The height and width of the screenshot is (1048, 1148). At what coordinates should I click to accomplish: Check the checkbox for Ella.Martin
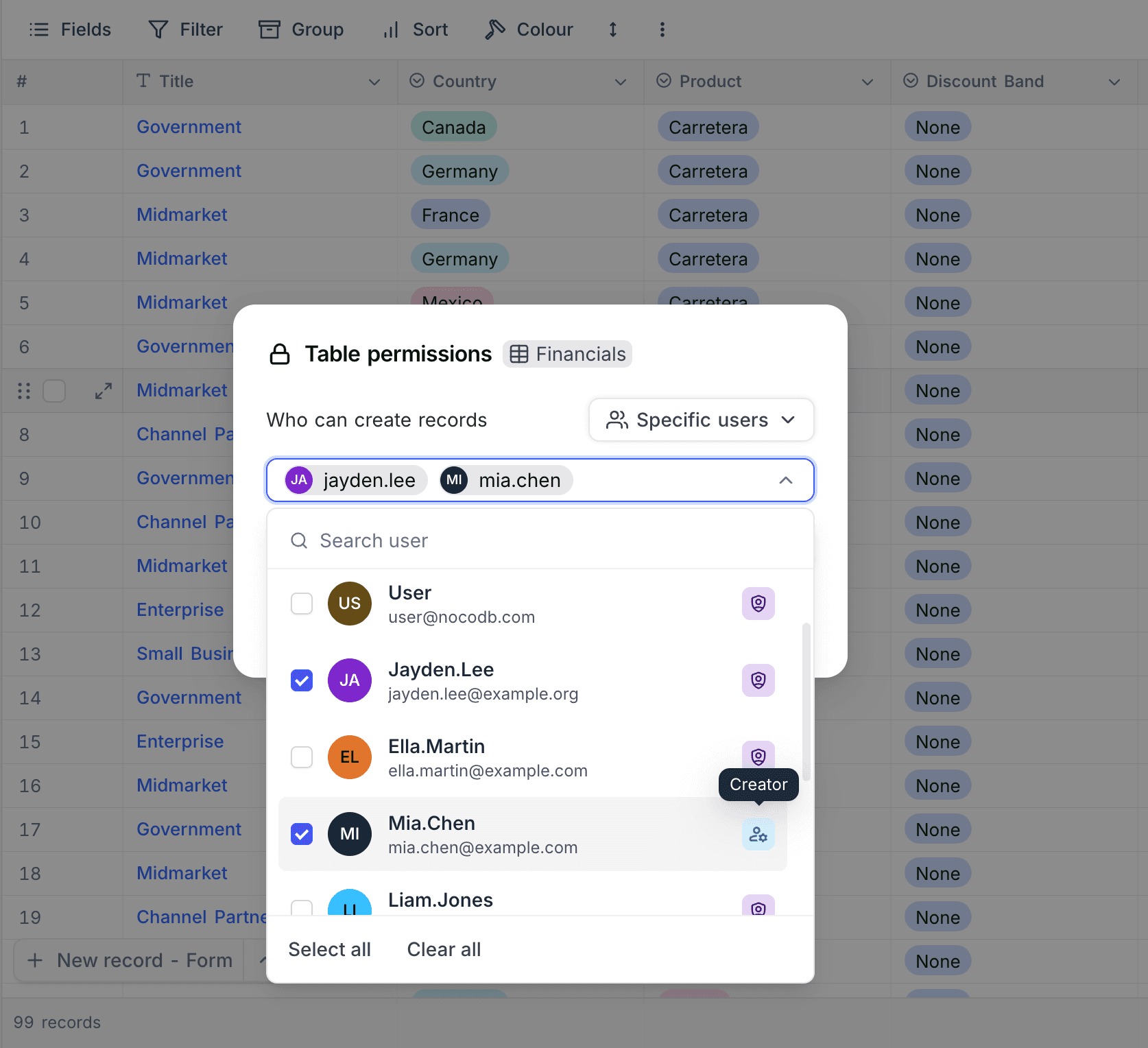(301, 757)
